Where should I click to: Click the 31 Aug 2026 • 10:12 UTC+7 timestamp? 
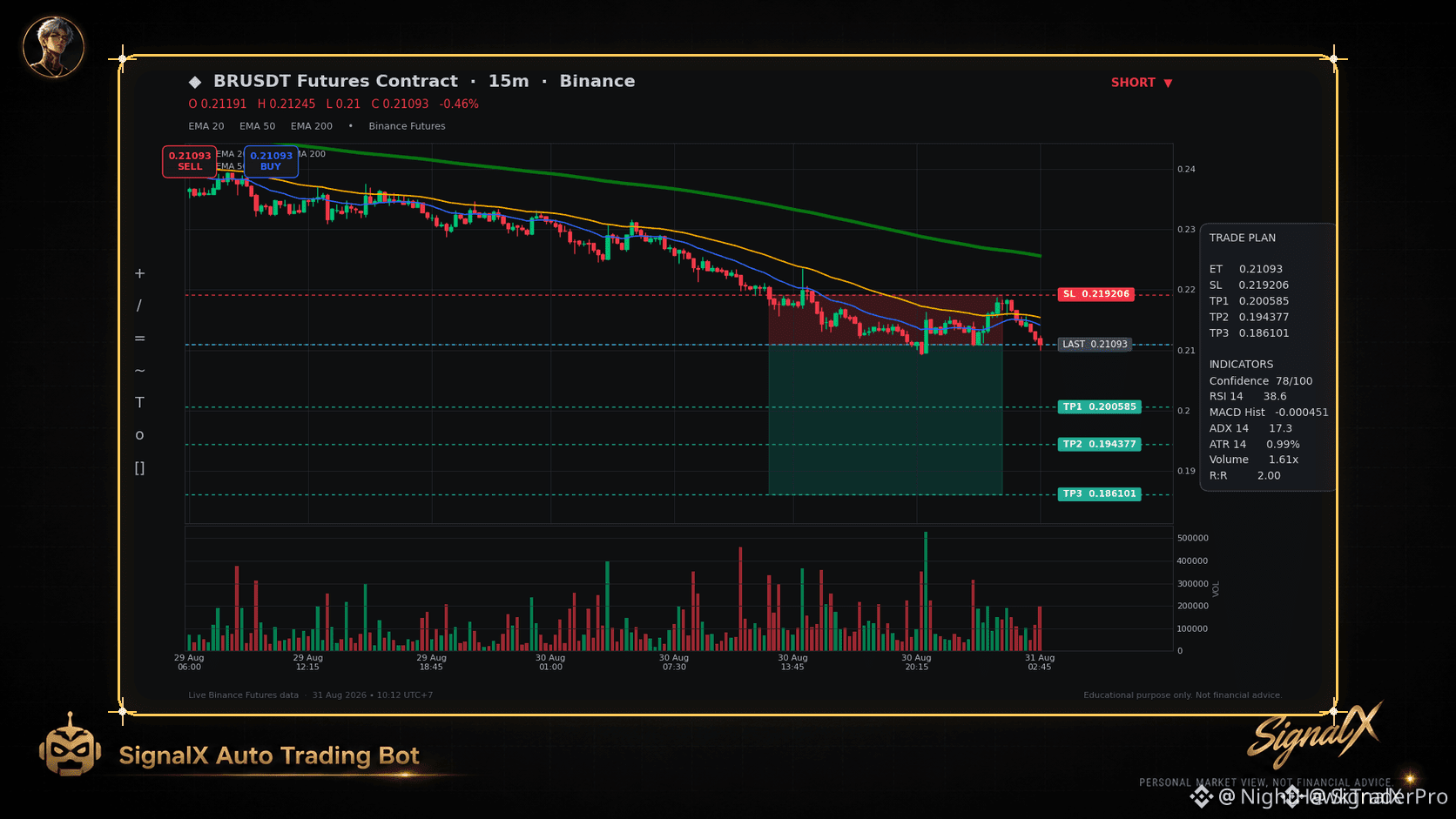(373, 695)
